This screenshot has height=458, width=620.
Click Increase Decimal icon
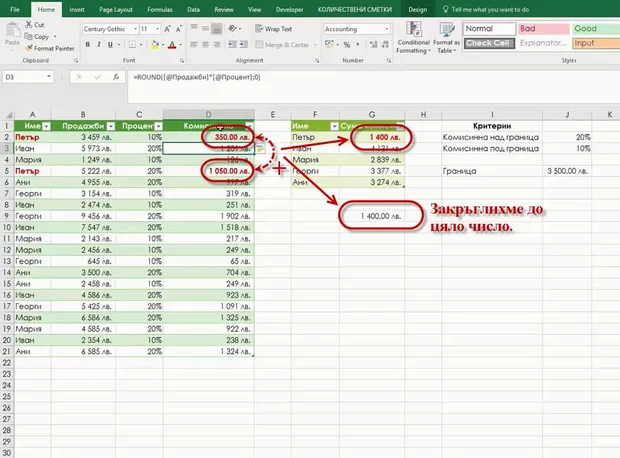pyautogui.click(x=373, y=45)
